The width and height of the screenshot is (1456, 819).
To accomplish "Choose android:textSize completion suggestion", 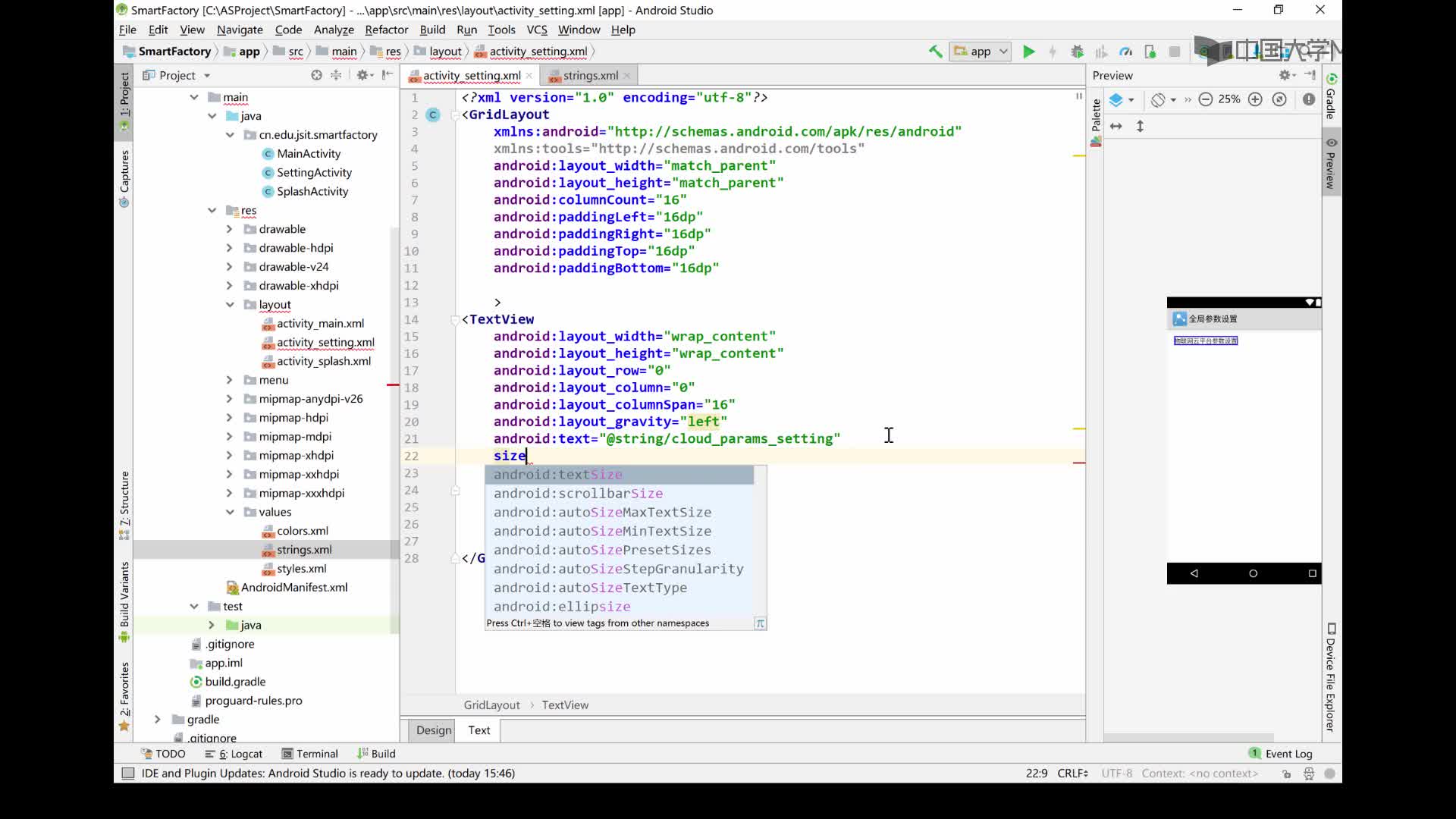I will click(620, 475).
